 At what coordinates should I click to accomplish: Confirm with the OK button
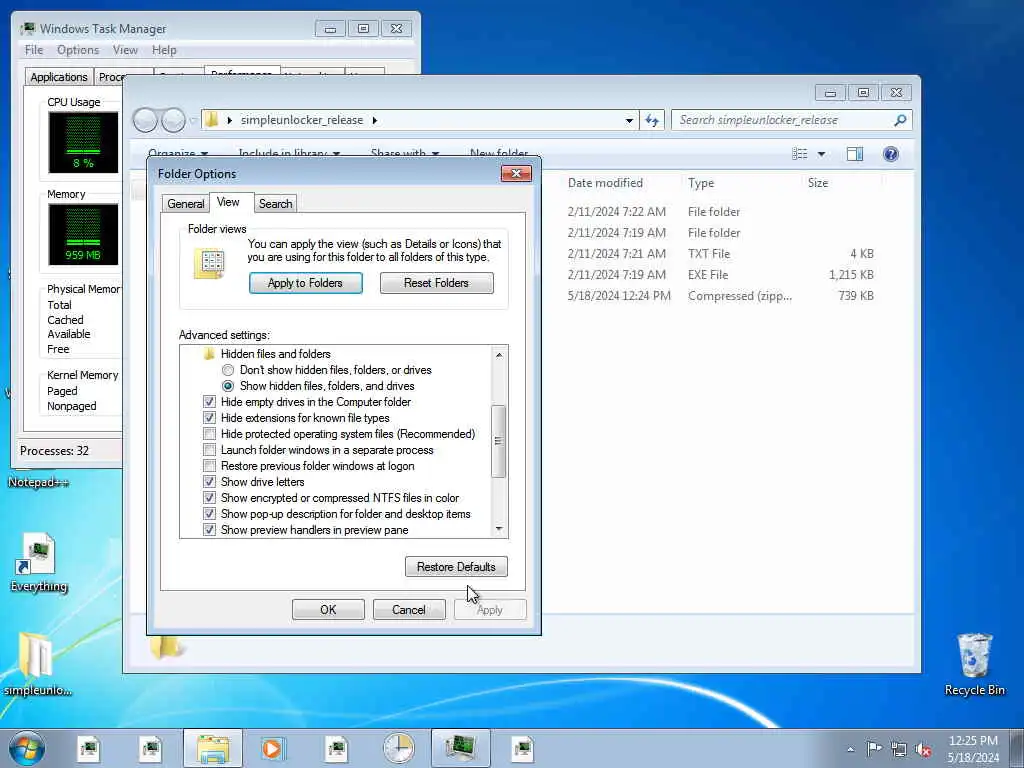(x=328, y=609)
